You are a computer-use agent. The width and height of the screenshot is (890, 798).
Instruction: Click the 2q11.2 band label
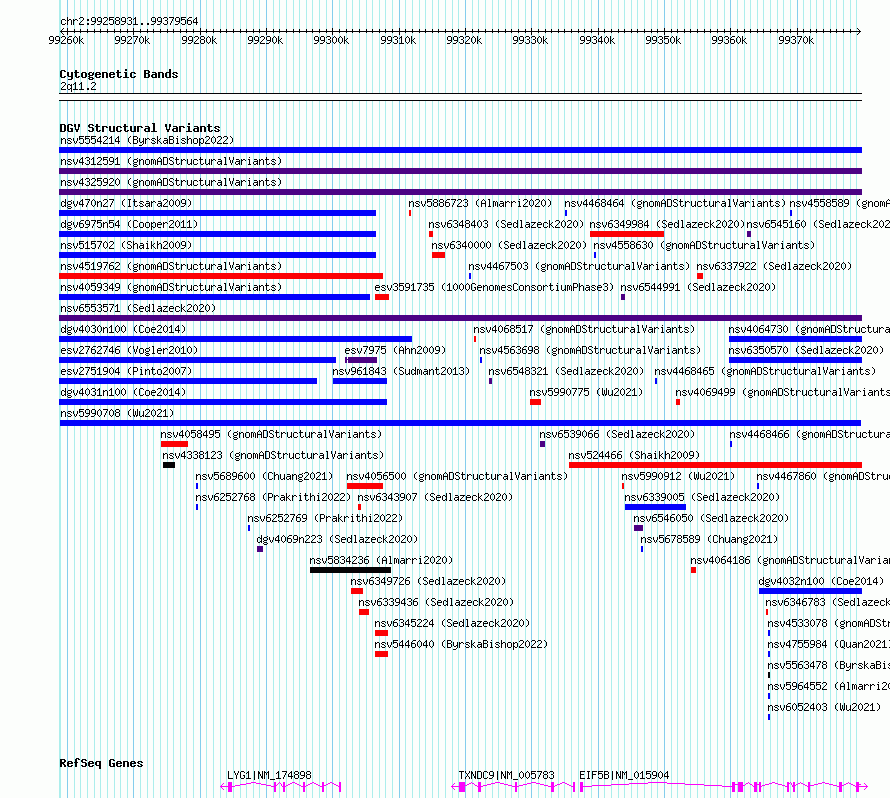pos(78,86)
